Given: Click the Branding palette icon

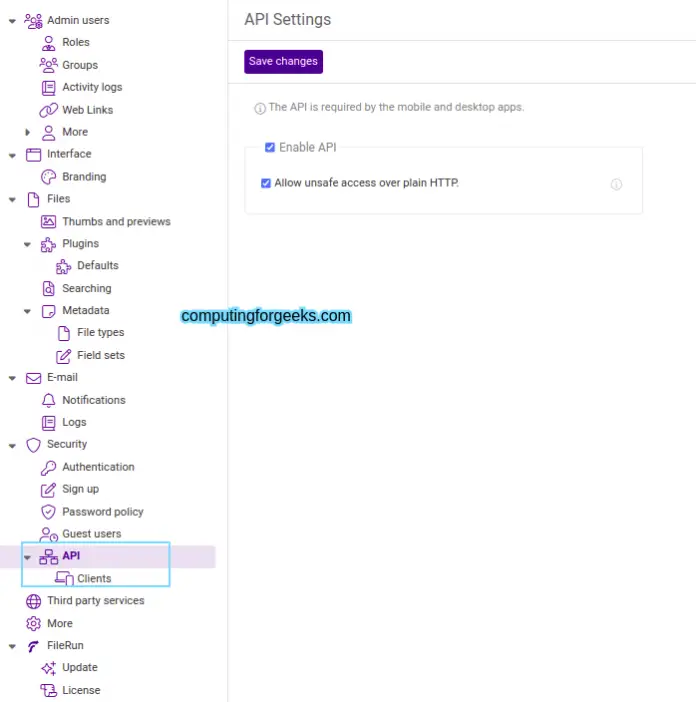Looking at the screenshot, I should point(48,177).
